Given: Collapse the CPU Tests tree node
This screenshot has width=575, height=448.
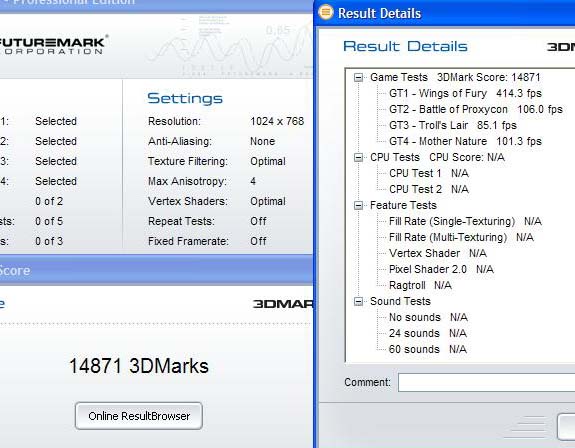Looking at the screenshot, I should [x=358, y=157].
